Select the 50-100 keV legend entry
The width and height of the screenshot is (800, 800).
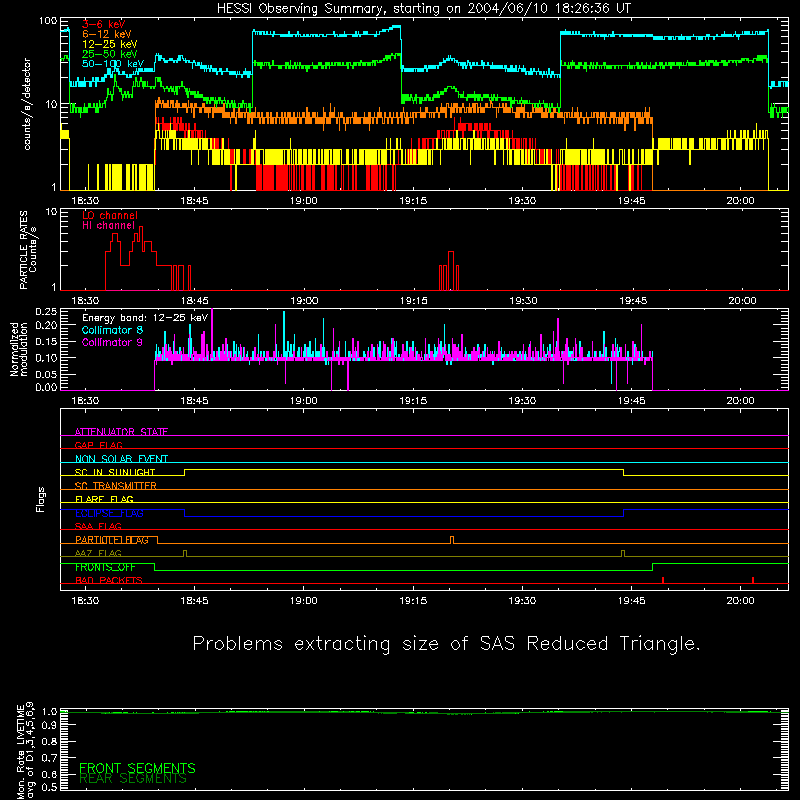pos(112,64)
